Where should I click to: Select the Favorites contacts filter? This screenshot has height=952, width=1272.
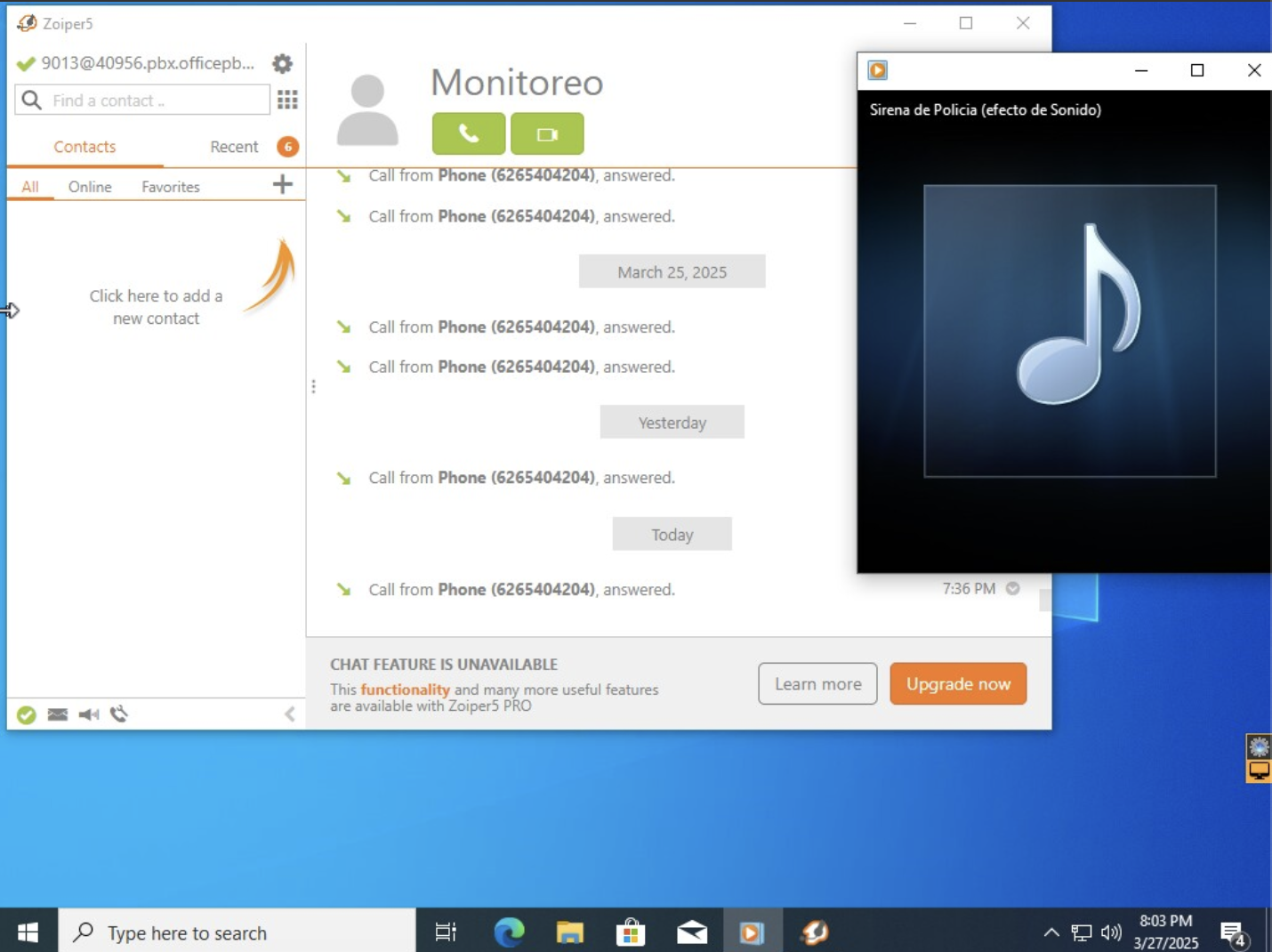pyautogui.click(x=171, y=187)
